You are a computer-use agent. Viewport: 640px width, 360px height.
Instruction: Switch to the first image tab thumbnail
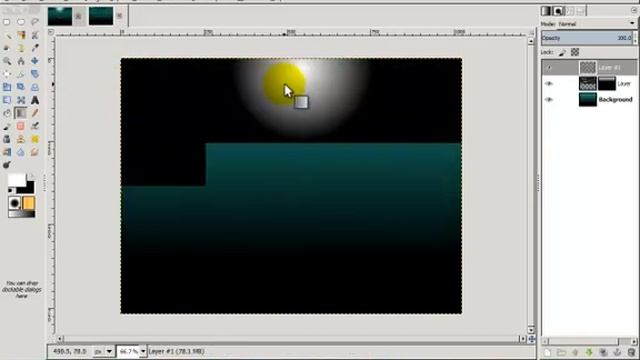click(x=60, y=16)
